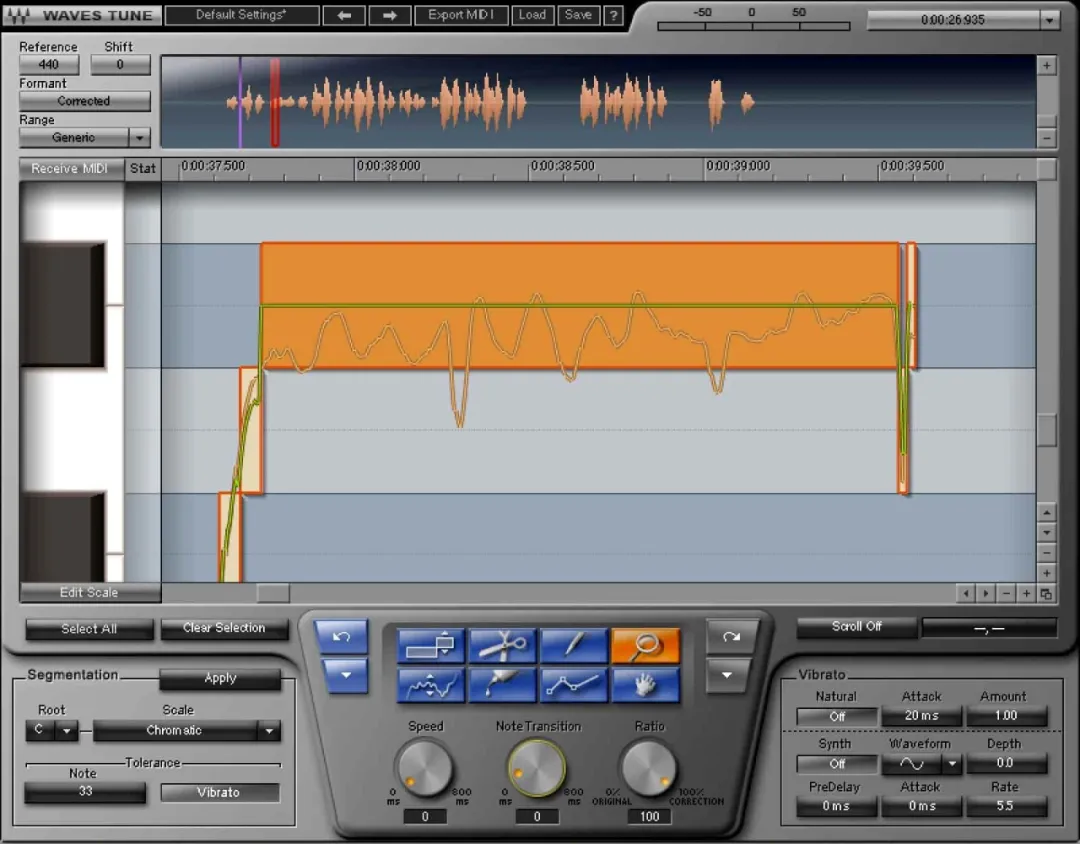Select the Pencil draw tool
This screenshot has width=1080, height=844.
(x=574, y=646)
